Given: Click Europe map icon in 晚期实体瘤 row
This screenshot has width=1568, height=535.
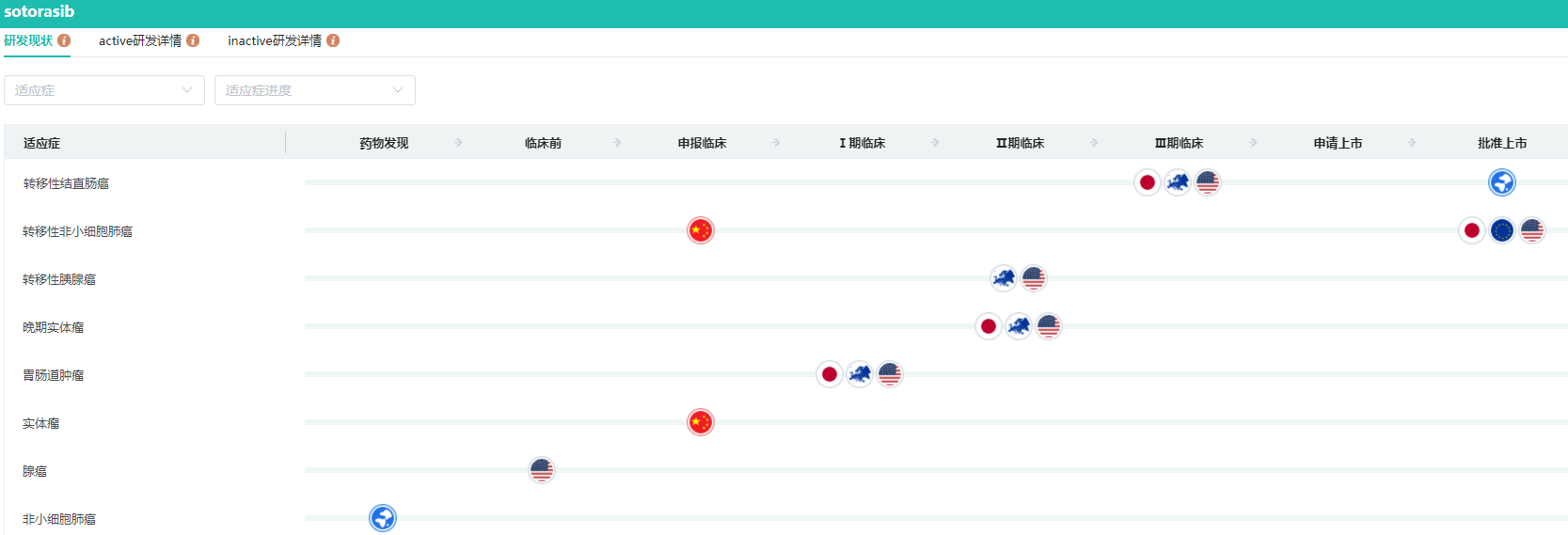Looking at the screenshot, I should pos(1019,326).
